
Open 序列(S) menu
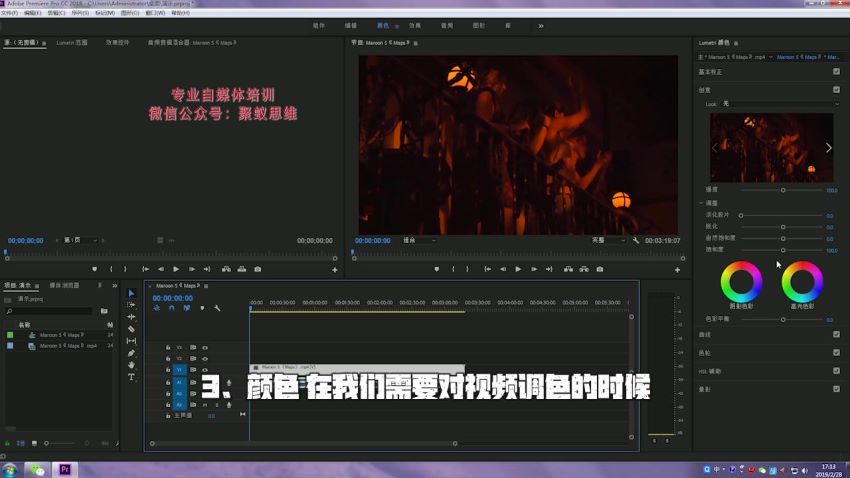80,12
